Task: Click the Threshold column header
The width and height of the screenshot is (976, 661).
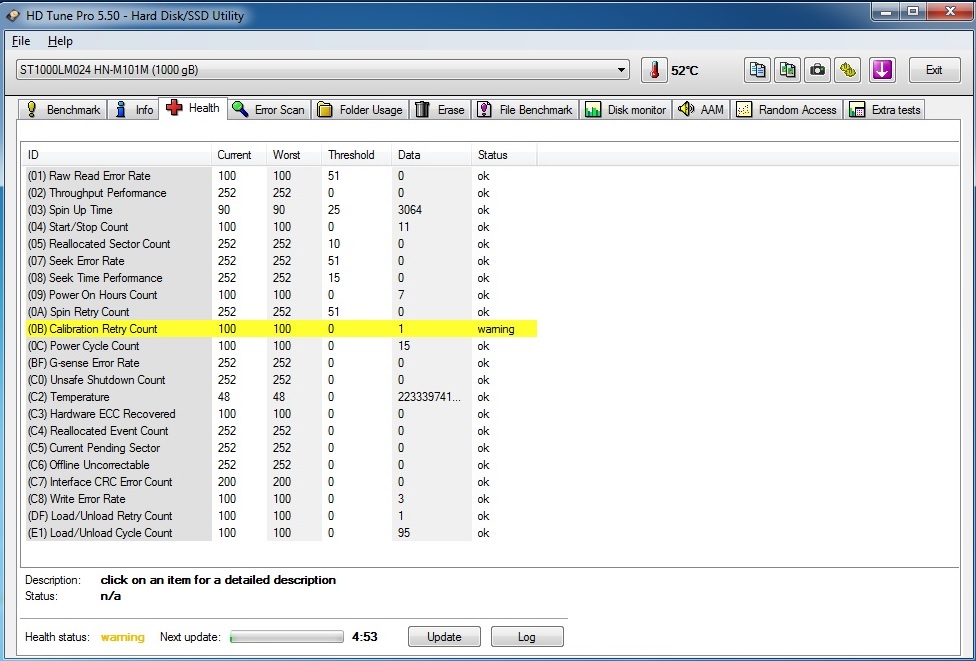Action: click(x=356, y=155)
